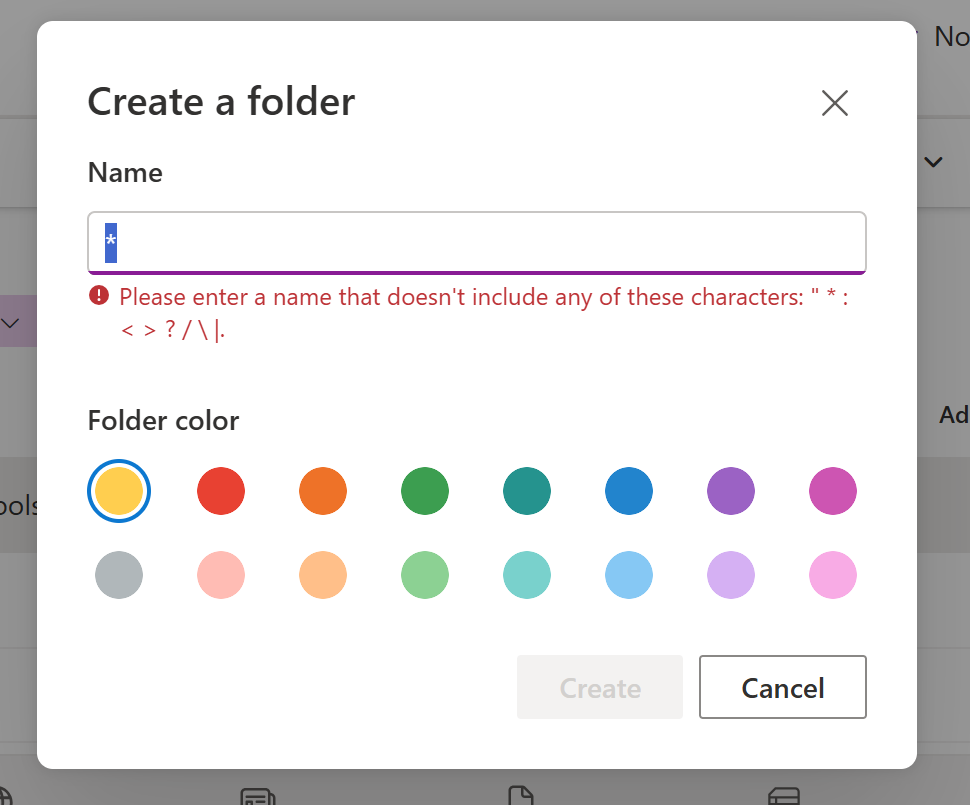
Task: Choose the teal folder color
Action: (x=527, y=491)
